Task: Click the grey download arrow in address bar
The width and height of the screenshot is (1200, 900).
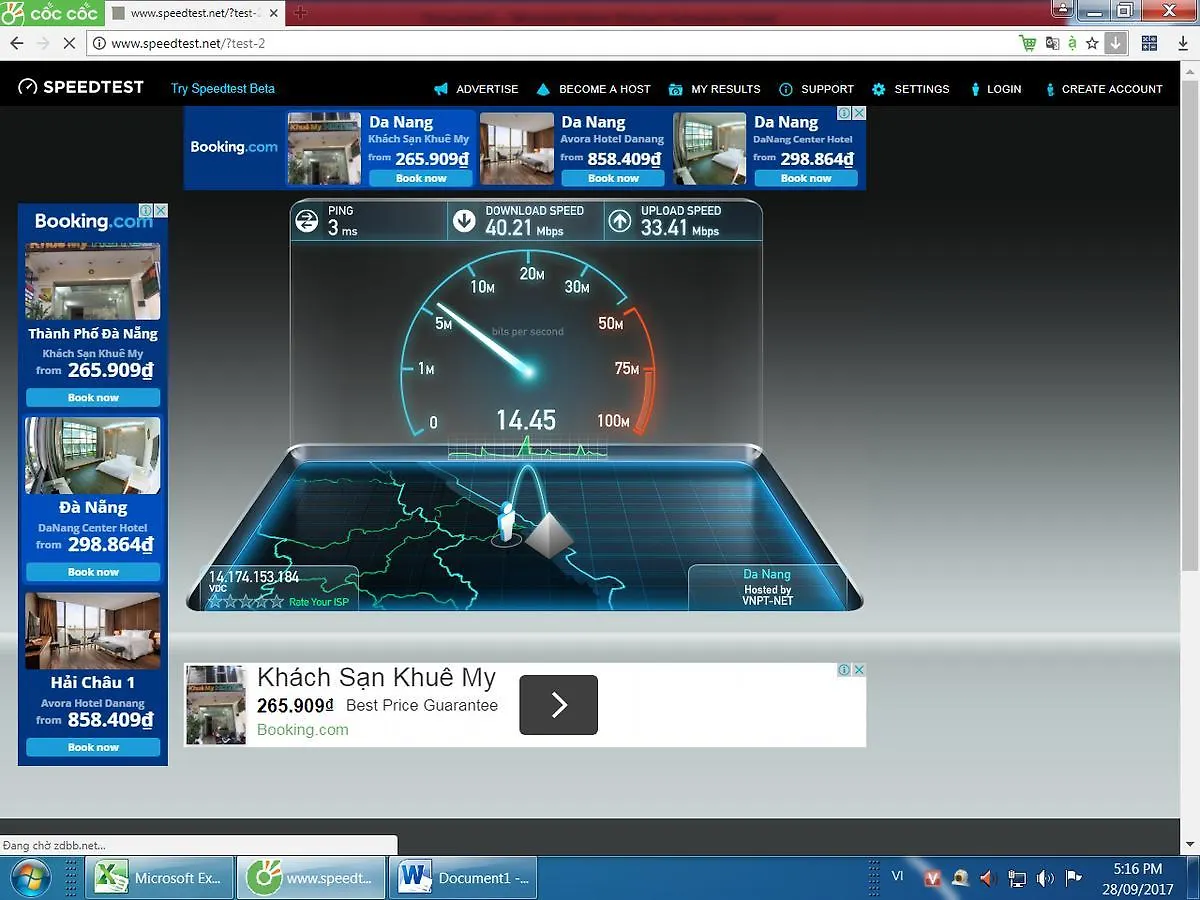Action: (x=1116, y=43)
